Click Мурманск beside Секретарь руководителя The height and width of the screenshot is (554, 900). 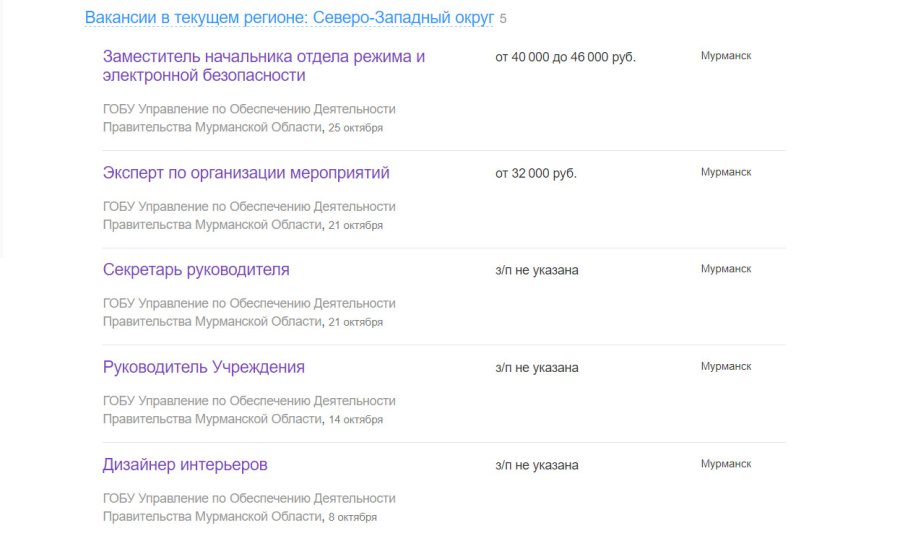pyautogui.click(x=725, y=269)
